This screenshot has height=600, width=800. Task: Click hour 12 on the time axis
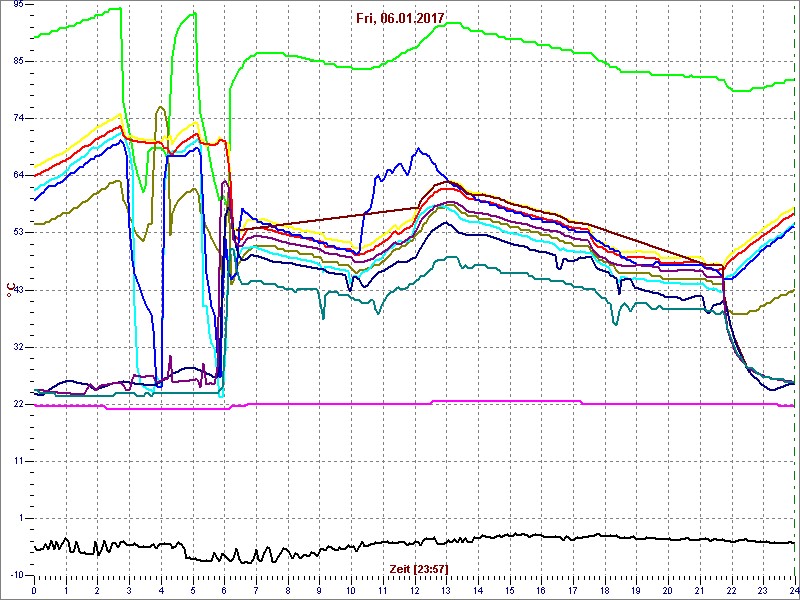pyautogui.click(x=415, y=589)
